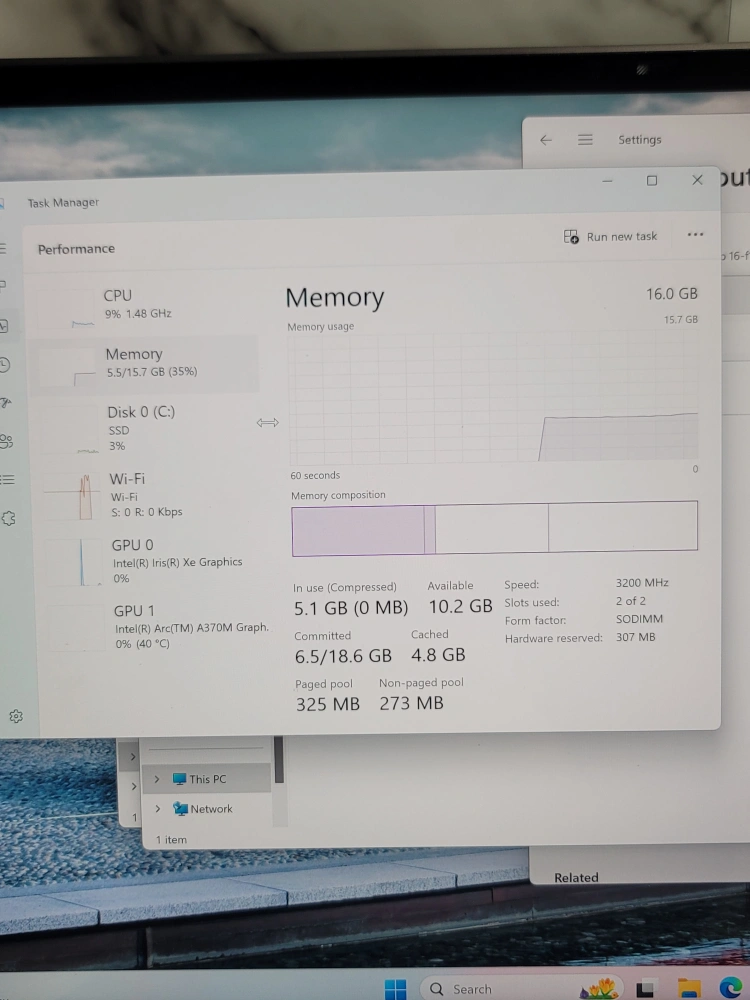750x1000 pixels.
Task: Click the memory composition bar
Action: [494, 529]
